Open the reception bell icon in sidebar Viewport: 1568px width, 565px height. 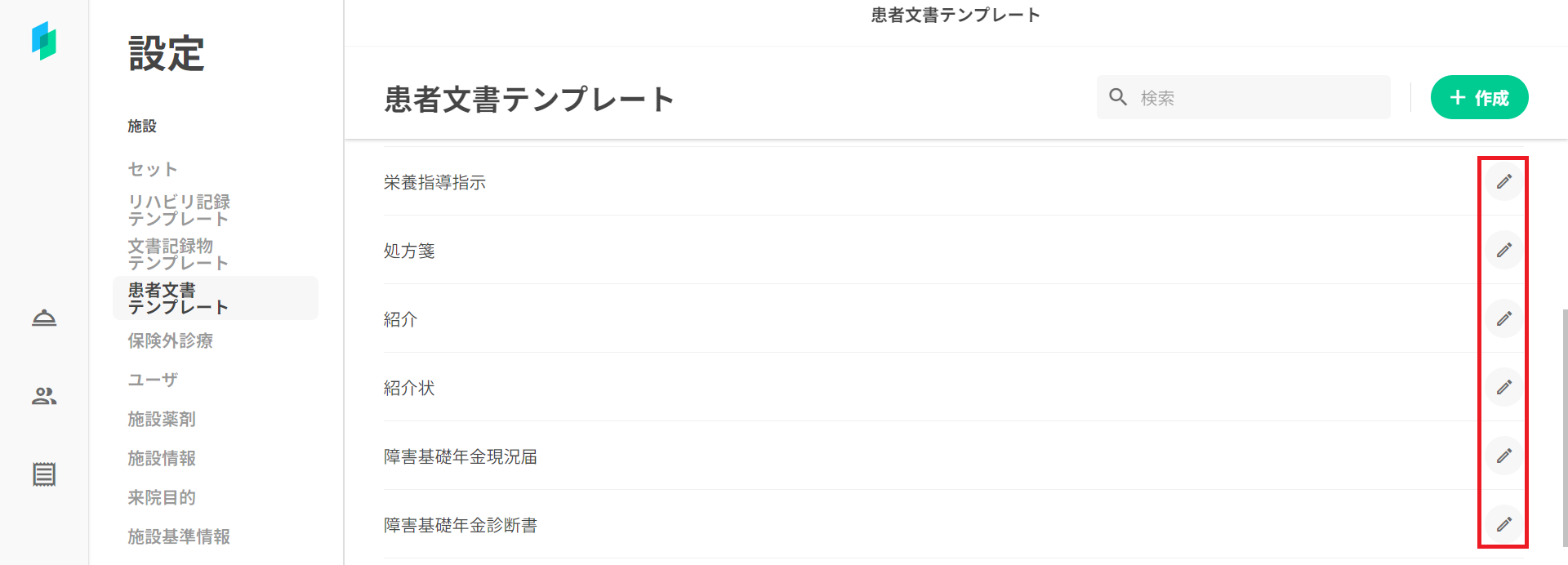[44, 318]
